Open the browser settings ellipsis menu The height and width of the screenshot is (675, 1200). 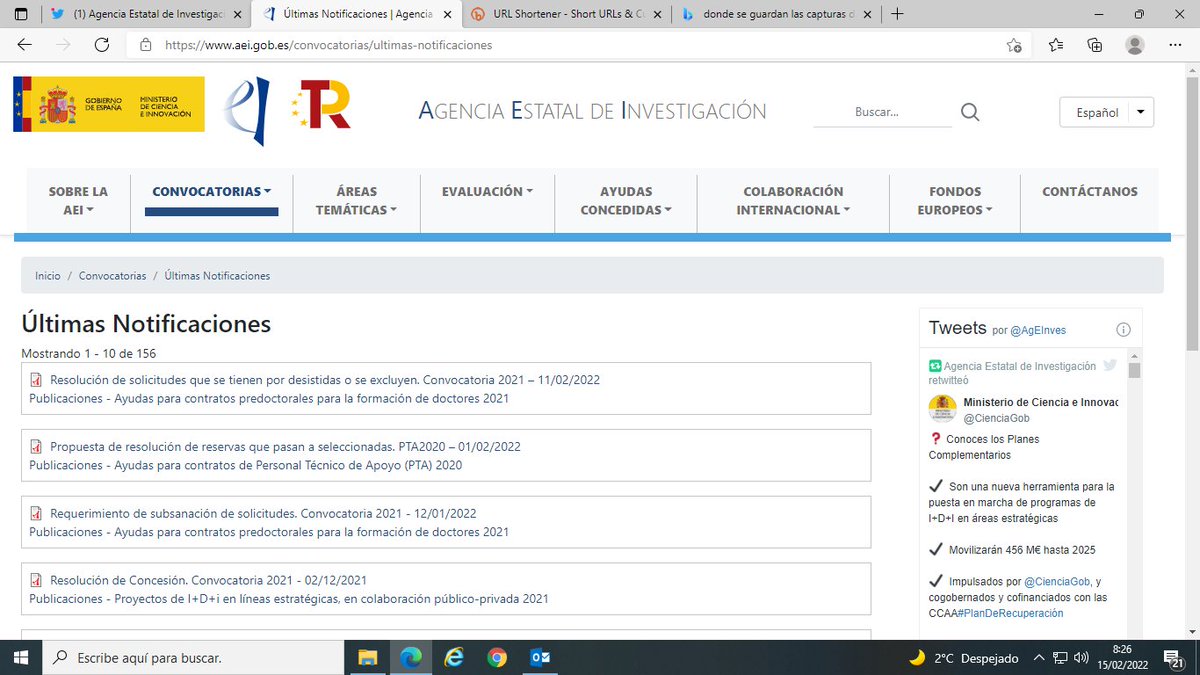[1174, 45]
